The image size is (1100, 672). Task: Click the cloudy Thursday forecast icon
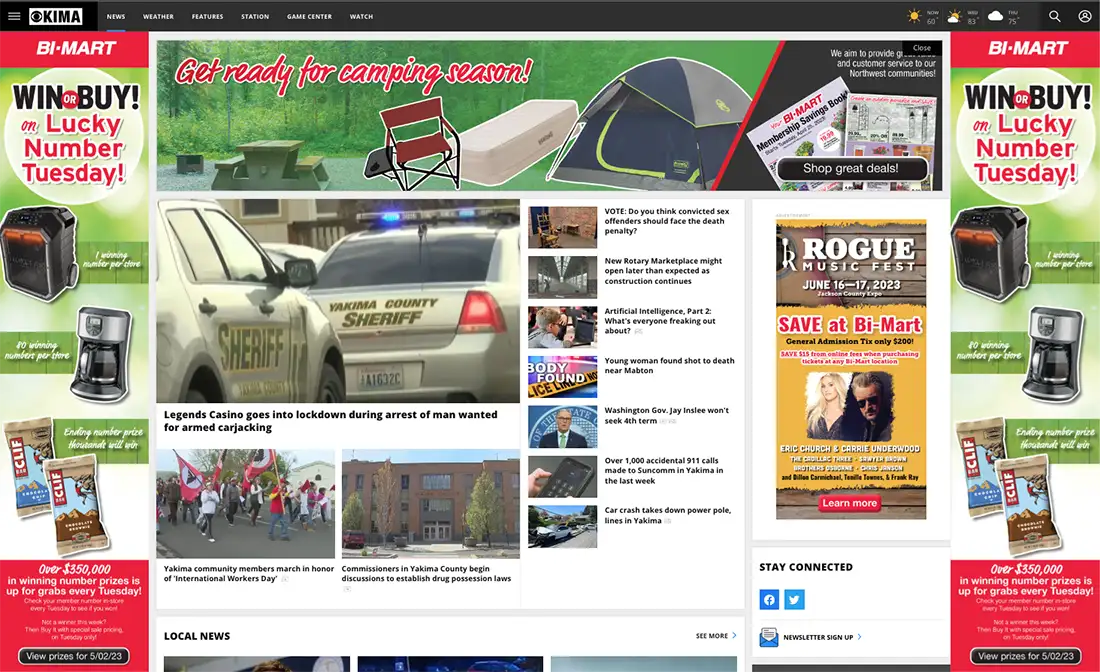(995, 16)
